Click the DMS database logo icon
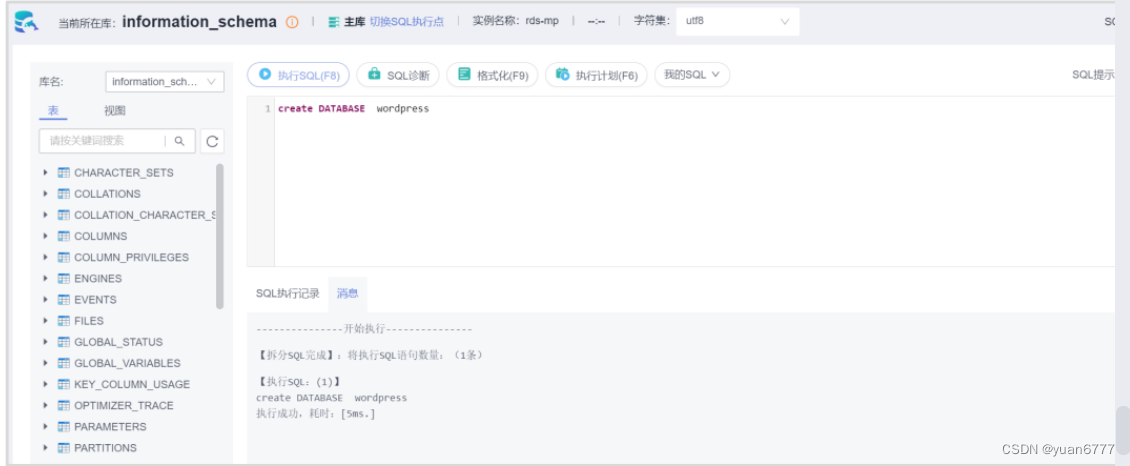The image size is (1130, 466). point(27,22)
